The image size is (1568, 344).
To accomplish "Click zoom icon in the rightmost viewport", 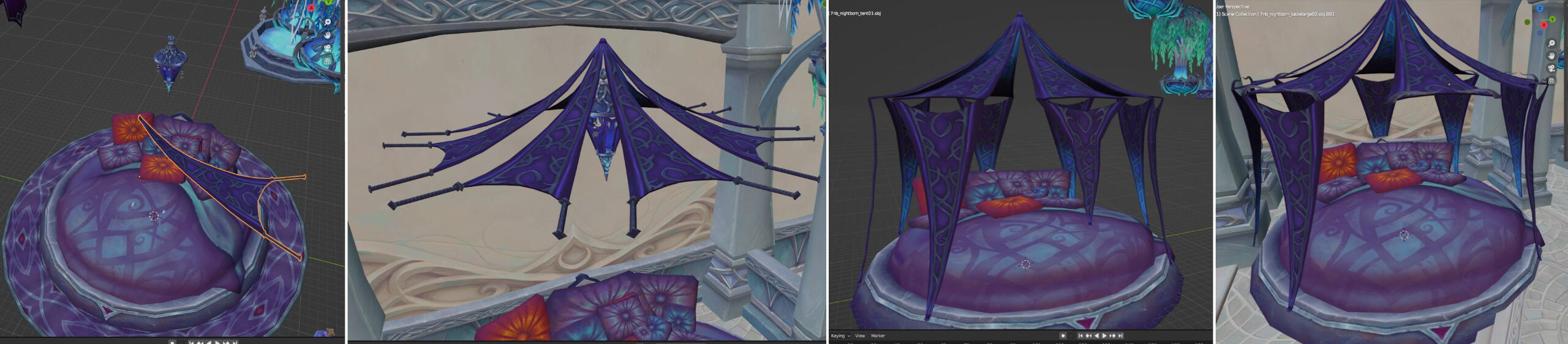I will point(1551,43).
